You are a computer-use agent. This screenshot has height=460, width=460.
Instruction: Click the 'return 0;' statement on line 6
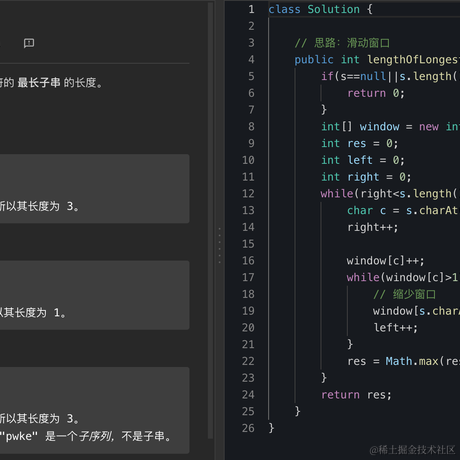click(376, 93)
